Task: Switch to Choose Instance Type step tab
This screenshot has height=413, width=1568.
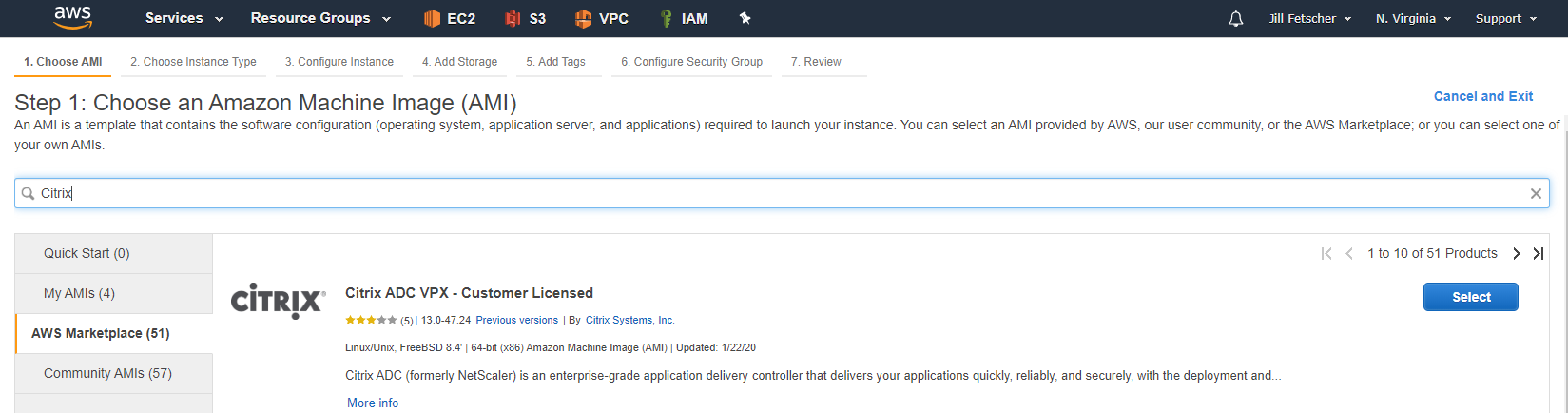Action: click(193, 62)
